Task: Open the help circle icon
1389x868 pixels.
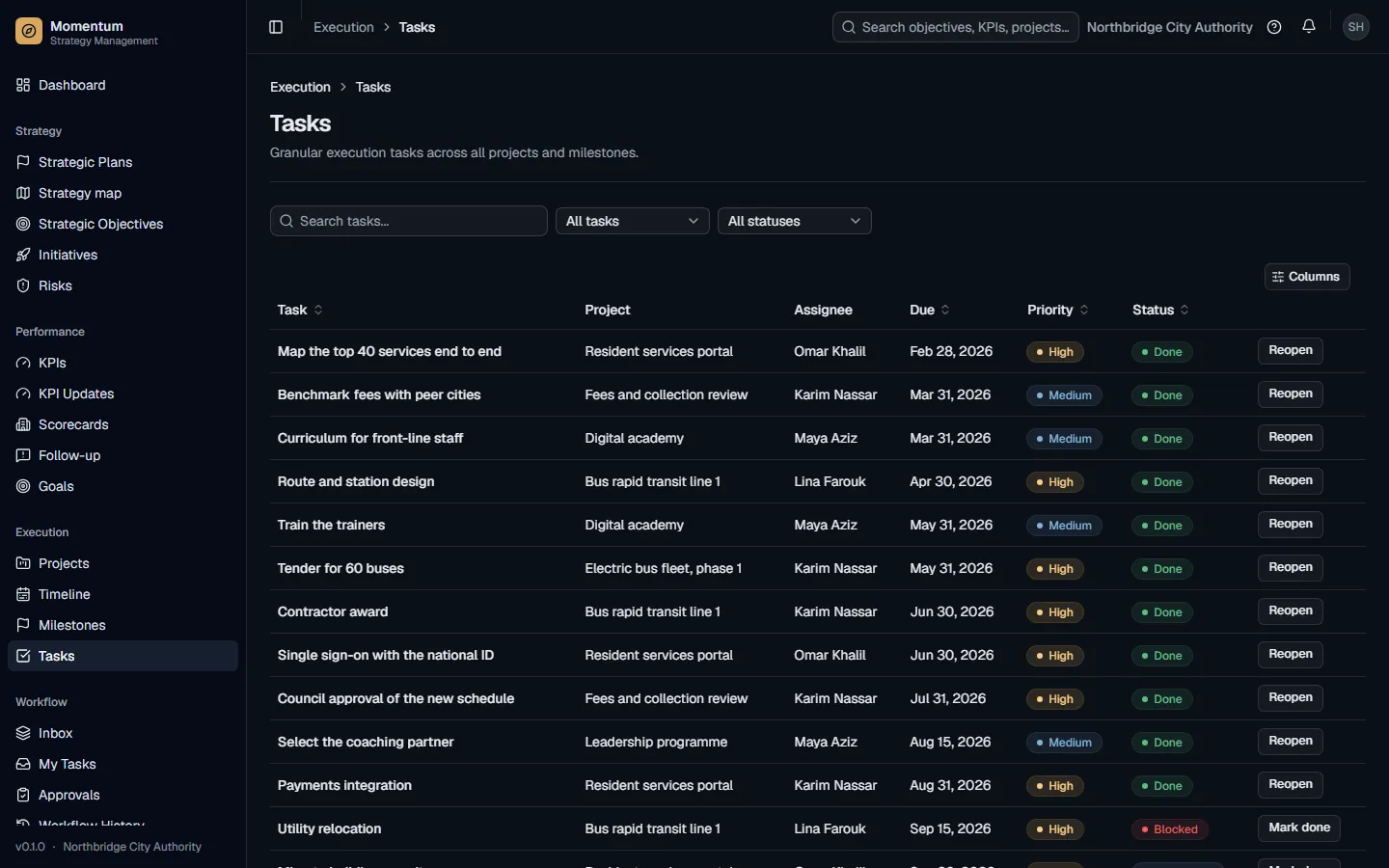Action: click(x=1274, y=27)
